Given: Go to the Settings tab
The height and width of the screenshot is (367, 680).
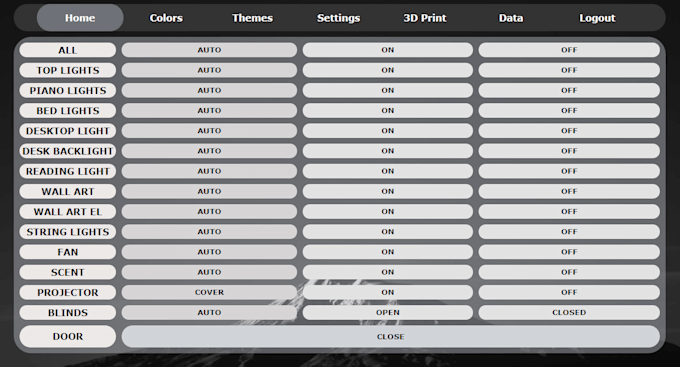Looking at the screenshot, I should (338, 18).
